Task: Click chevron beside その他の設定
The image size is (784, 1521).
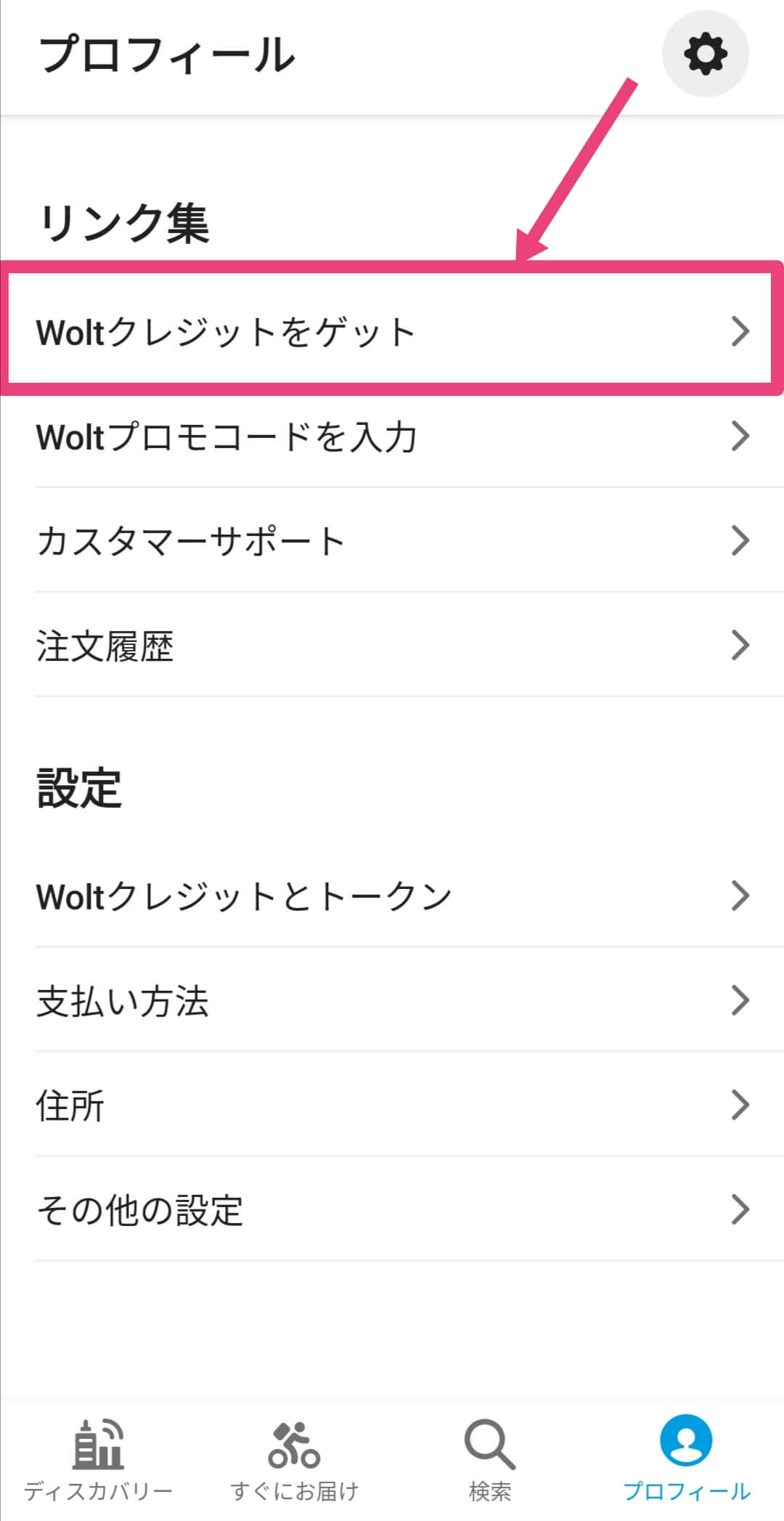Action: tap(740, 1209)
